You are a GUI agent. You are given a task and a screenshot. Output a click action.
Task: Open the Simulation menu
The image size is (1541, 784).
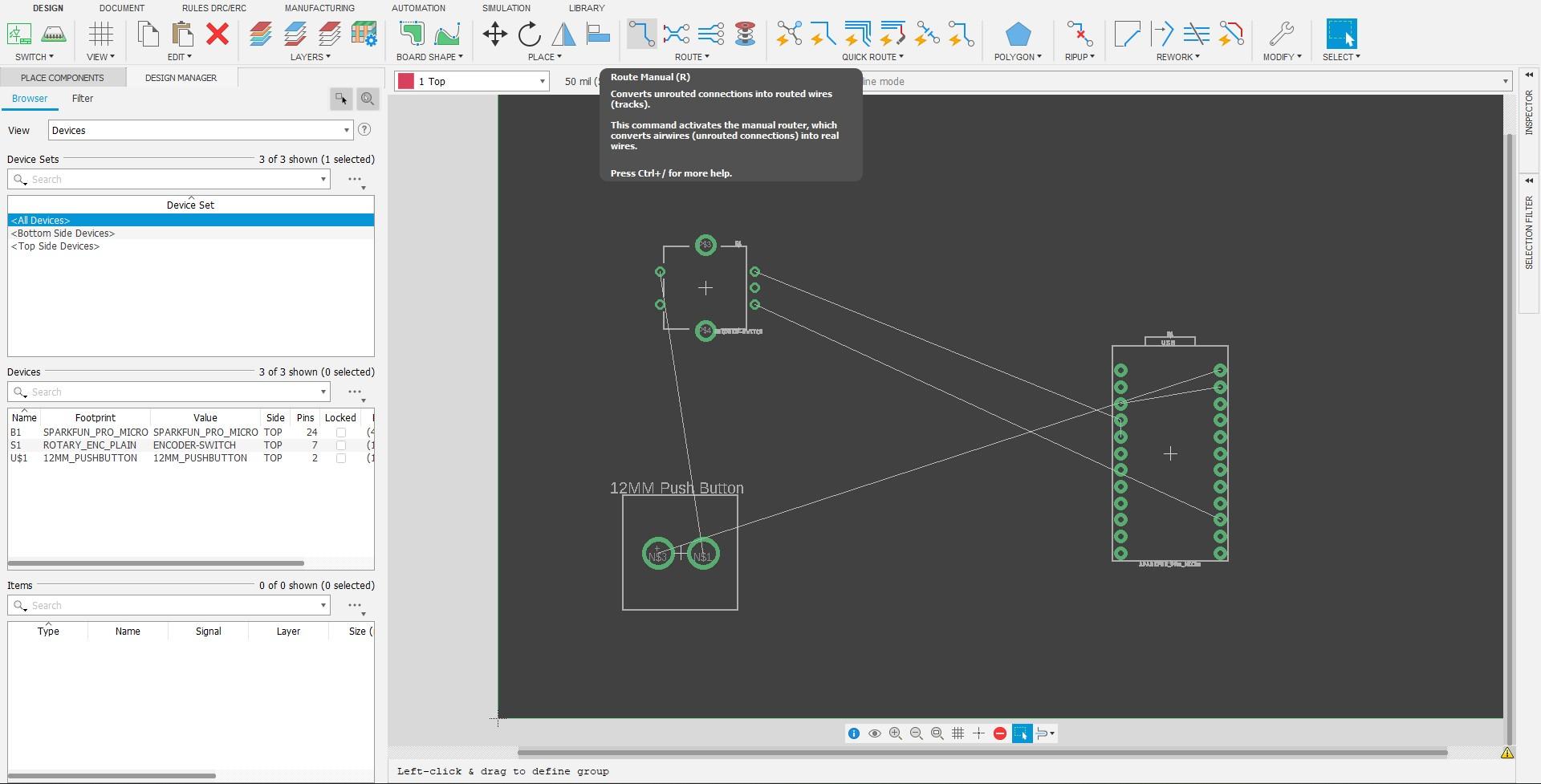pyautogui.click(x=506, y=8)
